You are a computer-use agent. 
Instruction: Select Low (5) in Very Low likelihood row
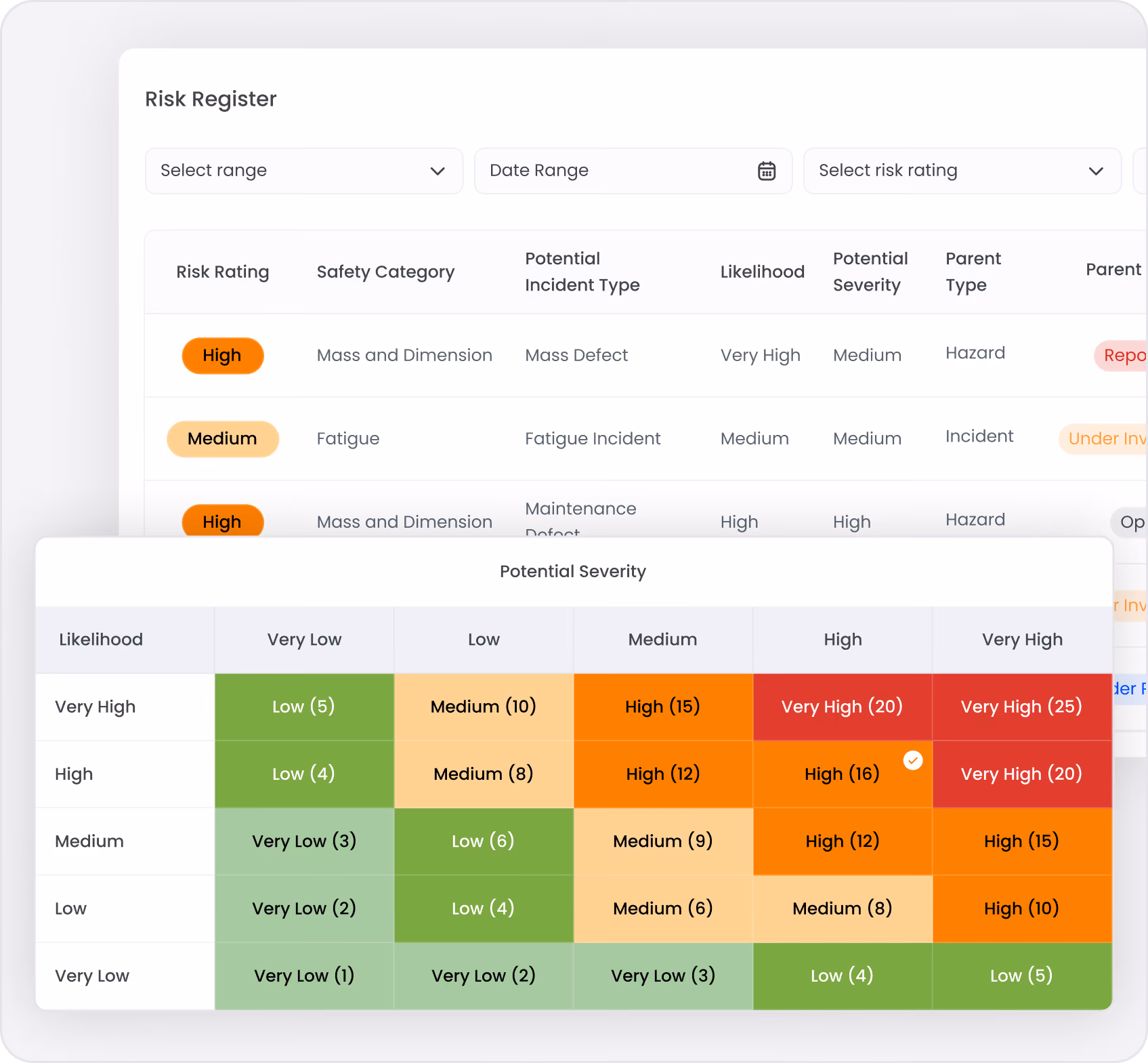1022,976
